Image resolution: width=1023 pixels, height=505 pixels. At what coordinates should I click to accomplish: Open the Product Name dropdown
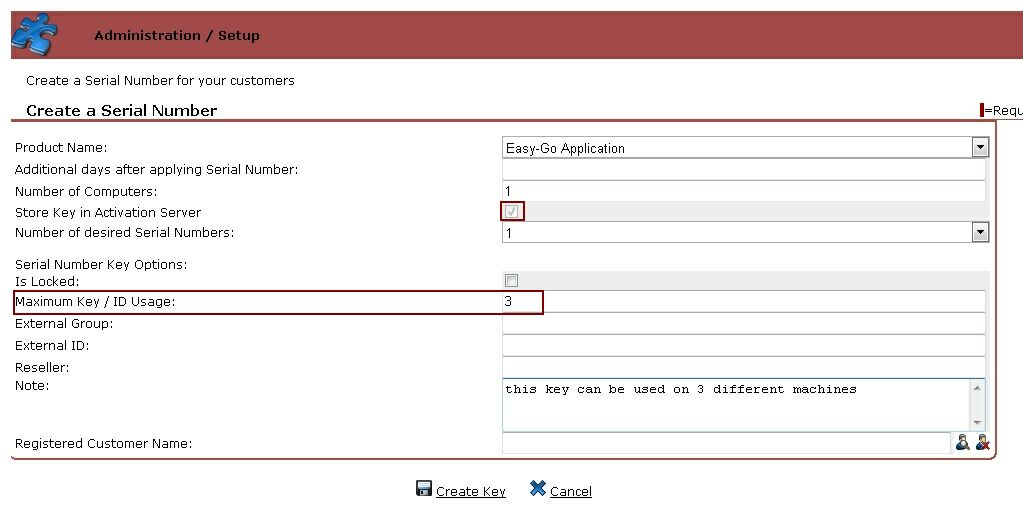pos(979,148)
